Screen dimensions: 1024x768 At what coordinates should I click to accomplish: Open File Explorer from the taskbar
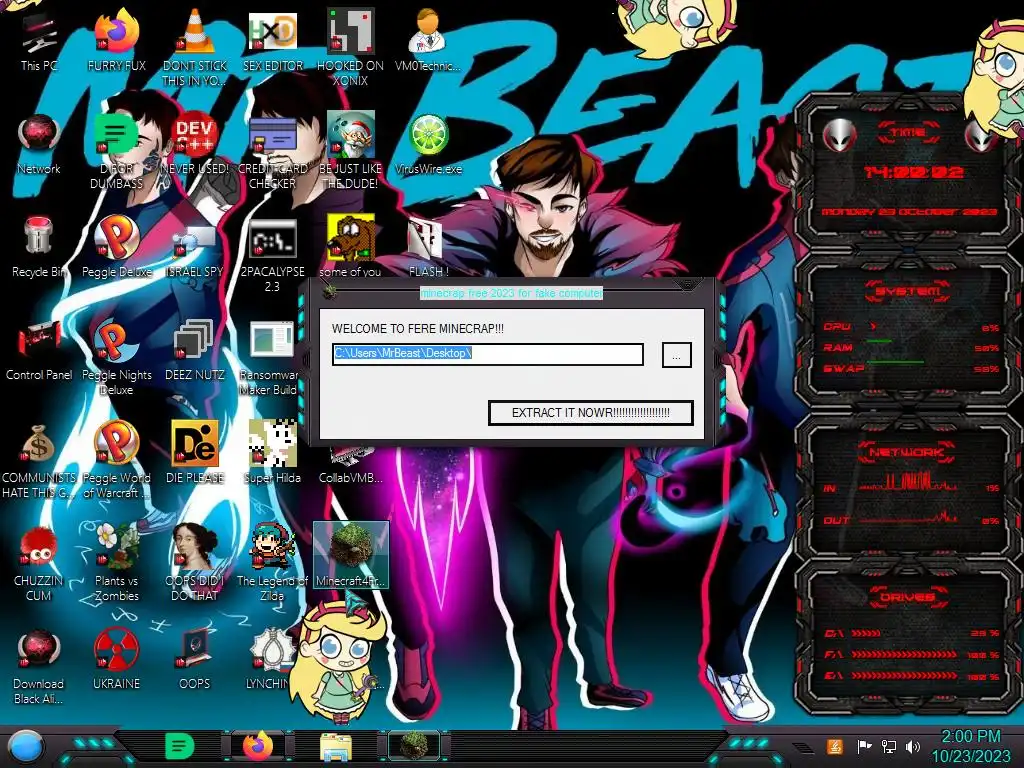click(x=336, y=746)
